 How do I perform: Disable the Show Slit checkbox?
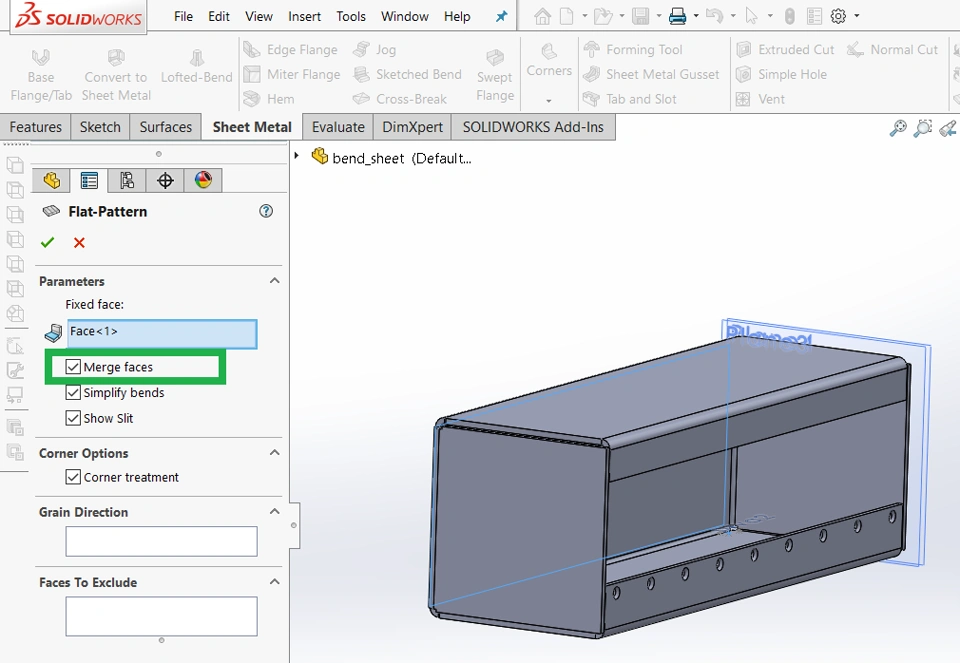click(x=73, y=418)
